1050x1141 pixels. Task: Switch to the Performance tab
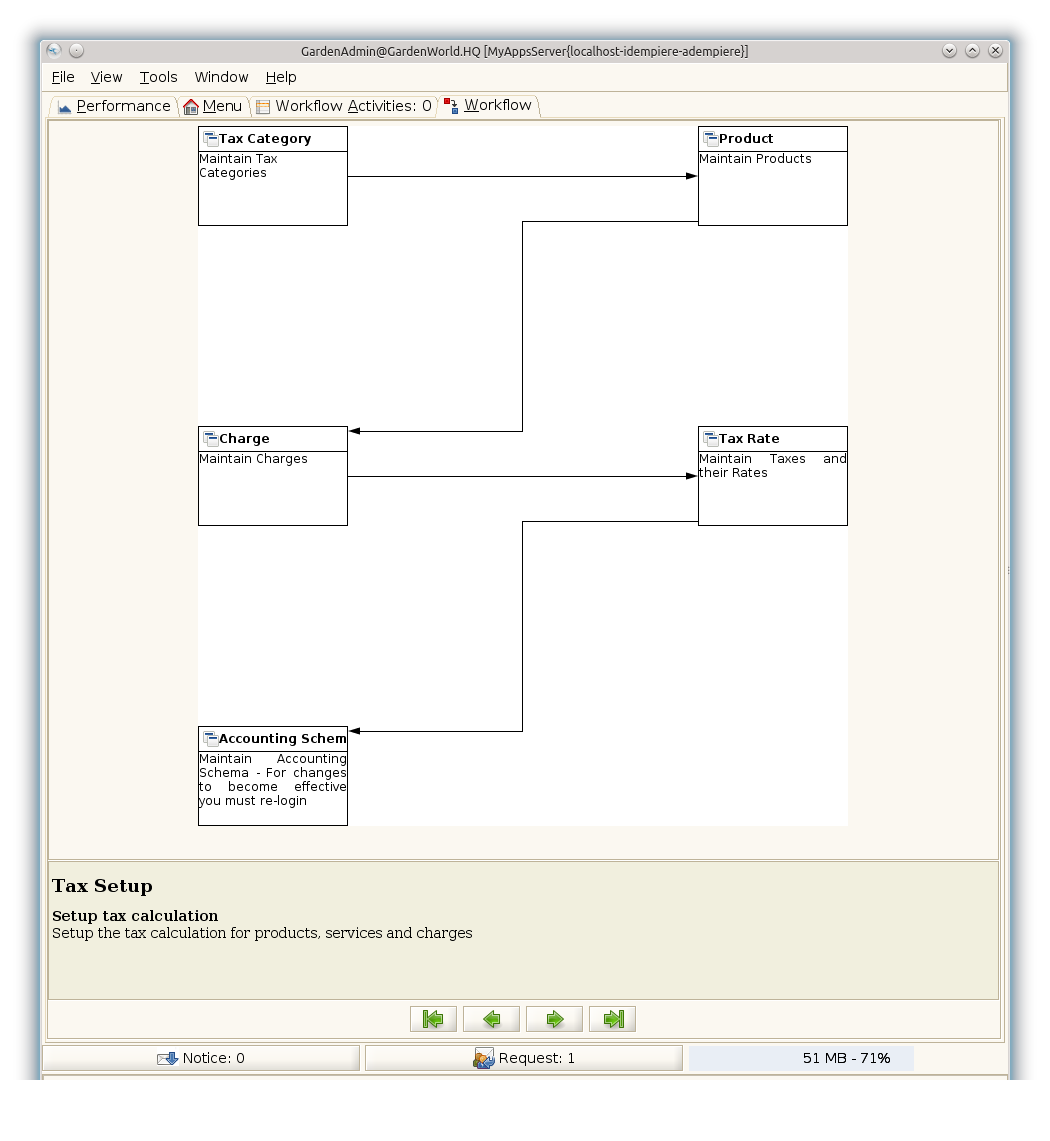(114, 106)
